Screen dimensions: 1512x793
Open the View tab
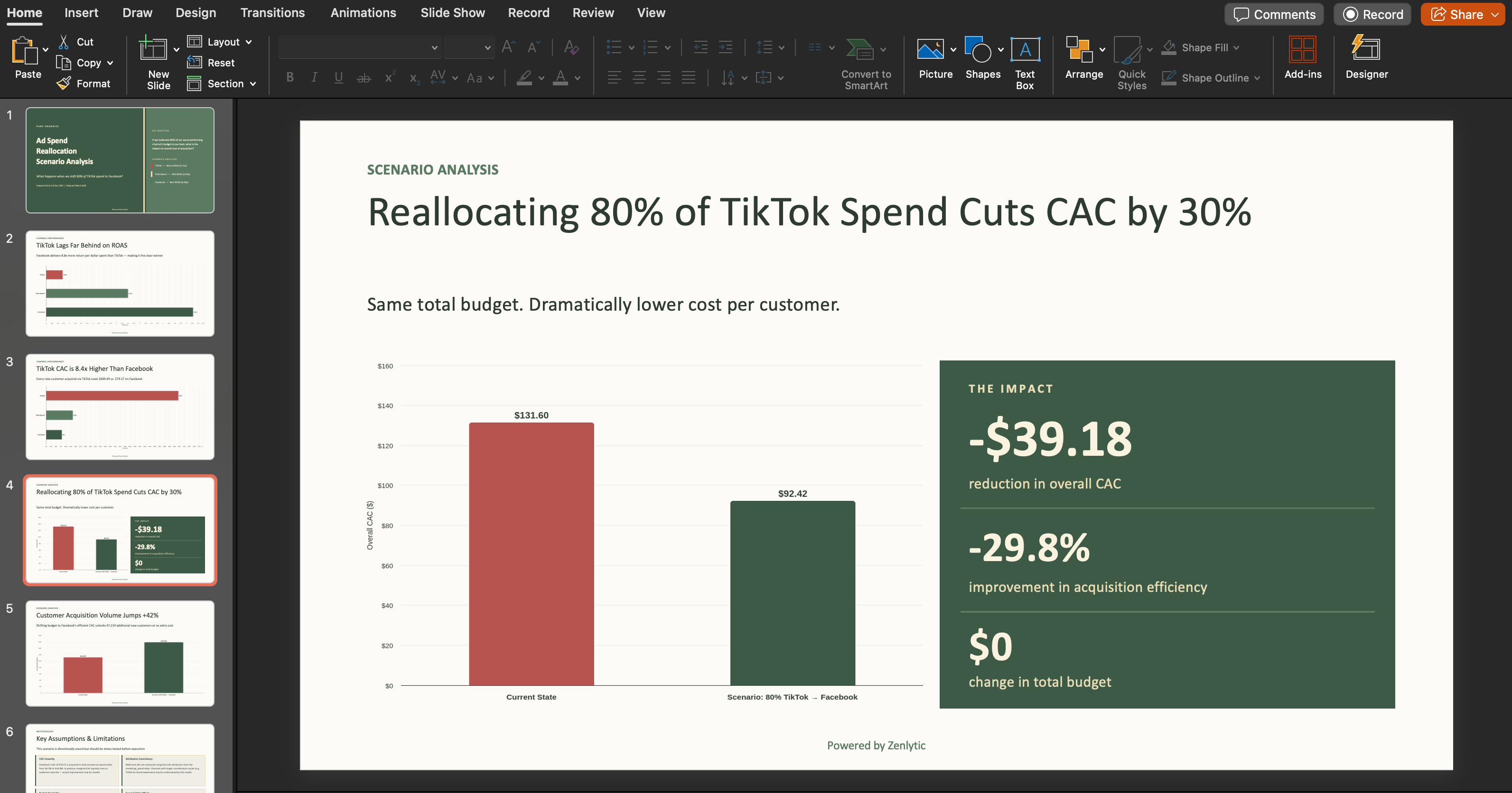point(651,13)
